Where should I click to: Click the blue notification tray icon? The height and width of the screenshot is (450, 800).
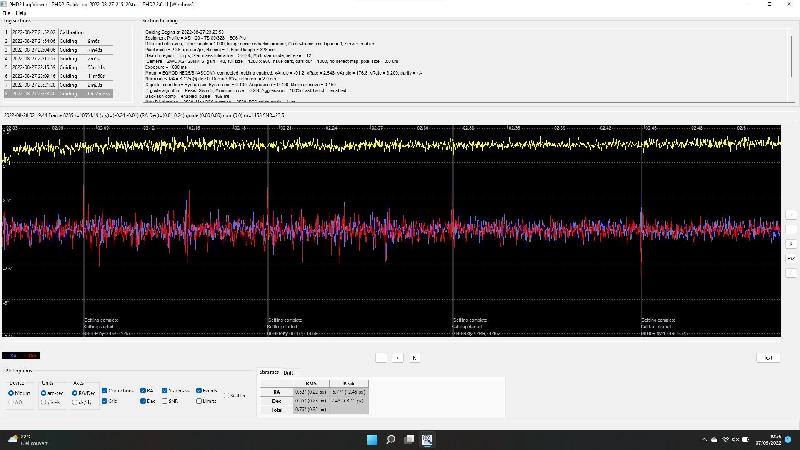tap(789, 440)
